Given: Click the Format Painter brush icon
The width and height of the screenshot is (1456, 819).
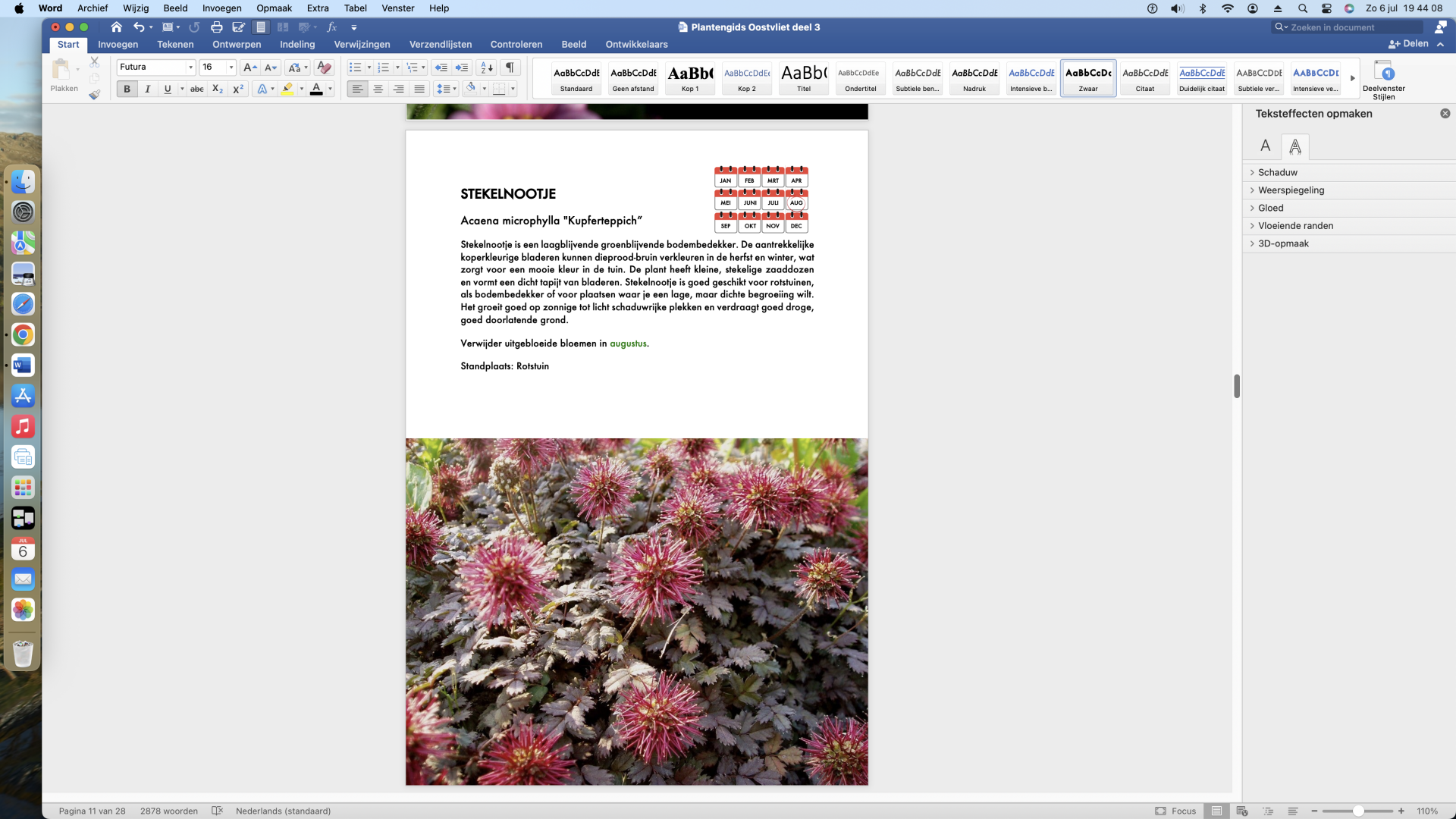Looking at the screenshot, I should pos(94,95).
